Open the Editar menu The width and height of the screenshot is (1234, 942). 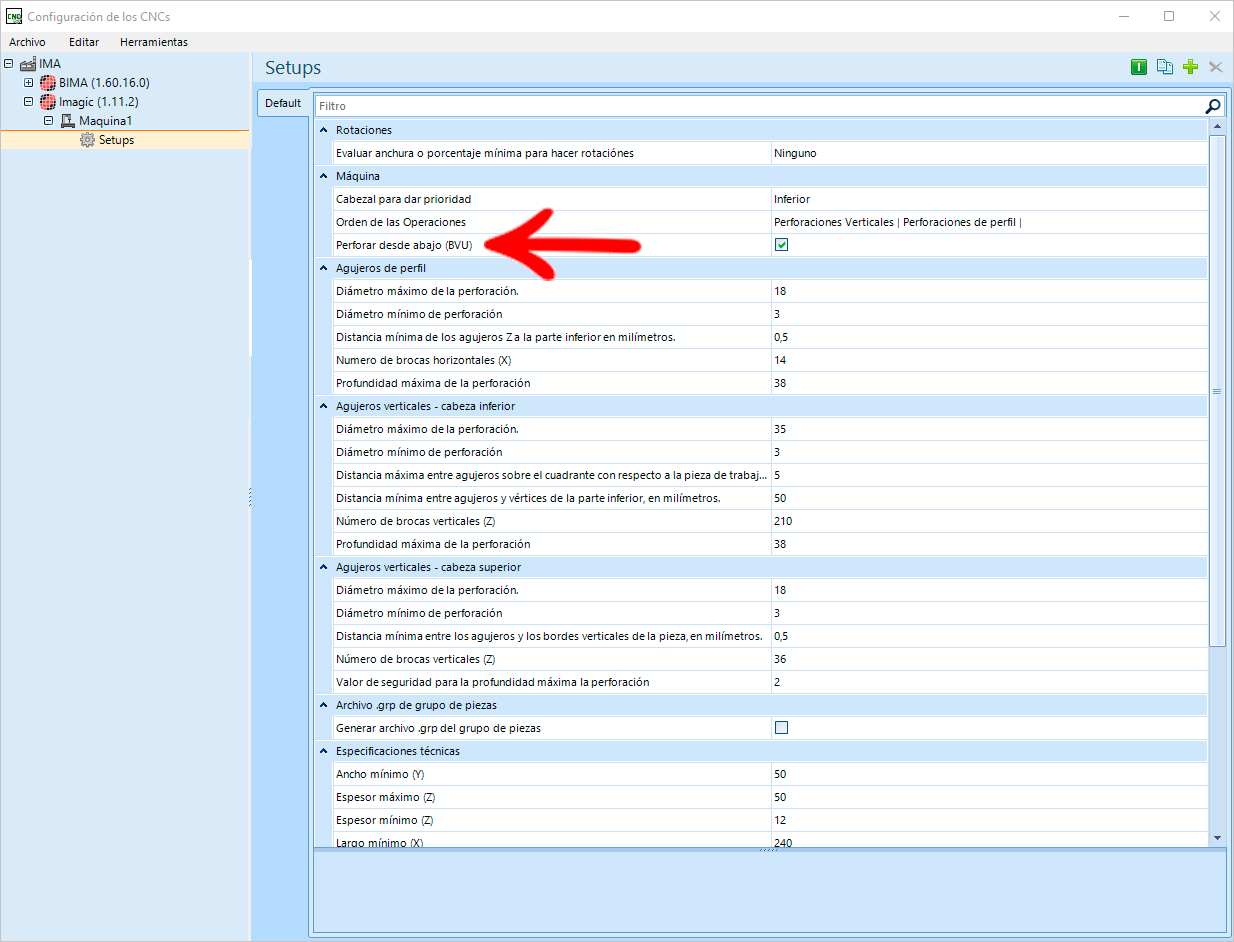point(84,42)
